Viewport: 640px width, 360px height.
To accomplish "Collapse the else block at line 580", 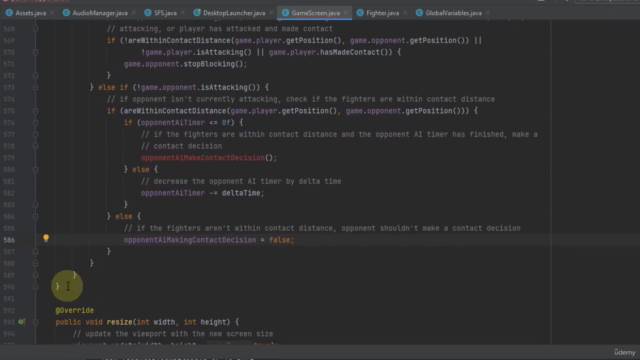I will tap(36, 169).
